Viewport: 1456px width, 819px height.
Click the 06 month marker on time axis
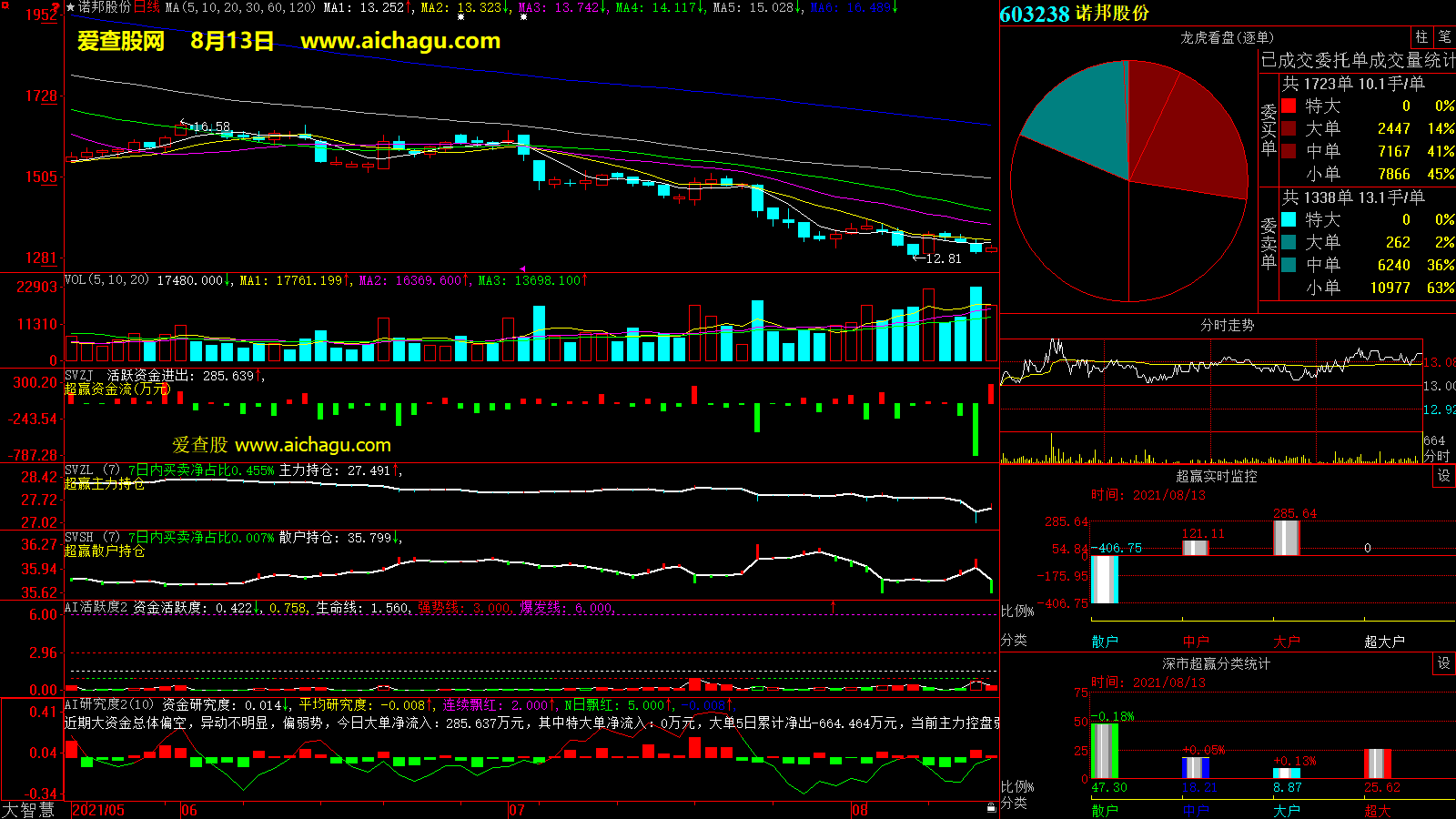click(x=188, y=810)
